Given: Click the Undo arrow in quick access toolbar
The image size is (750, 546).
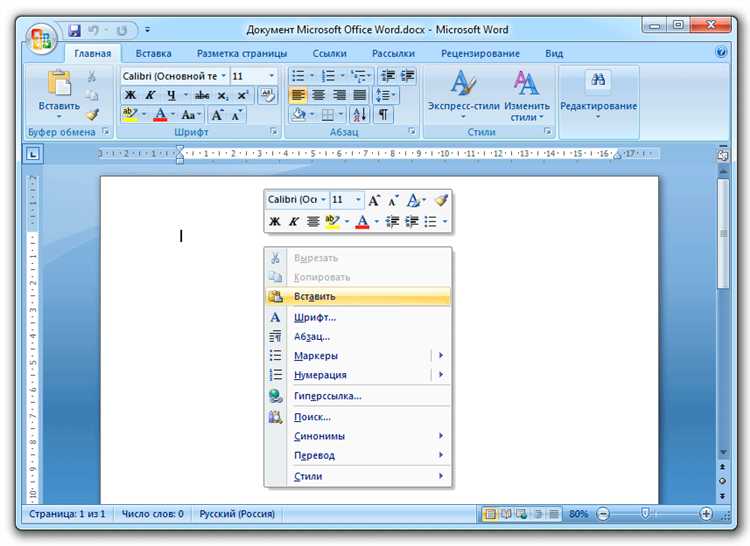Looking at the screenshot, I should coord(93,31).
